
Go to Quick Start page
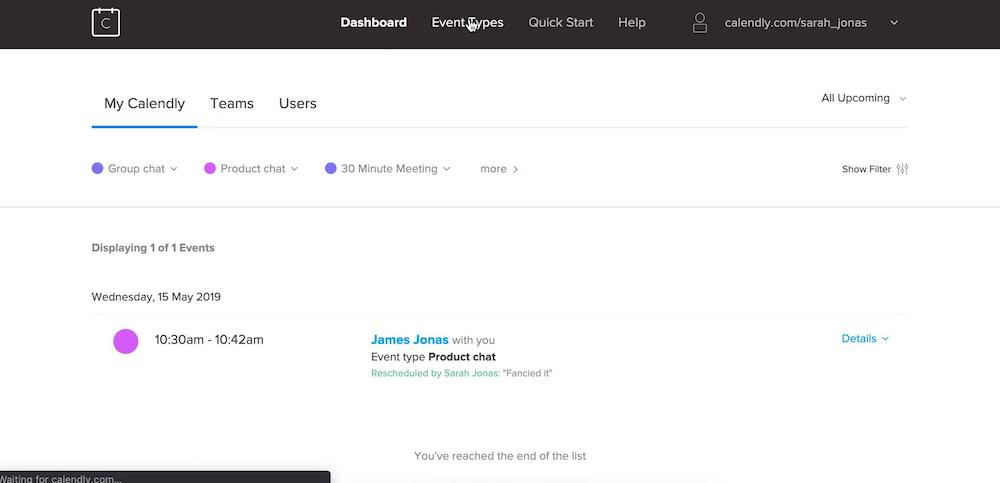(x=561, y=22)
